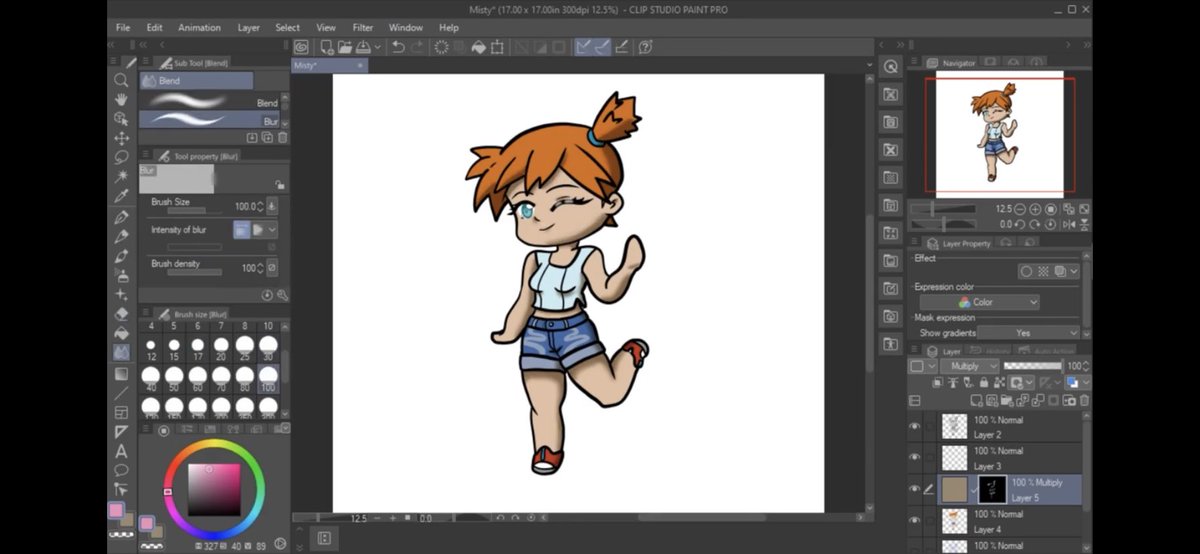This screenshot has width=1200, height=554.
Task: Select the Zoom magnifier tool
Action: (x=121, y=80)
